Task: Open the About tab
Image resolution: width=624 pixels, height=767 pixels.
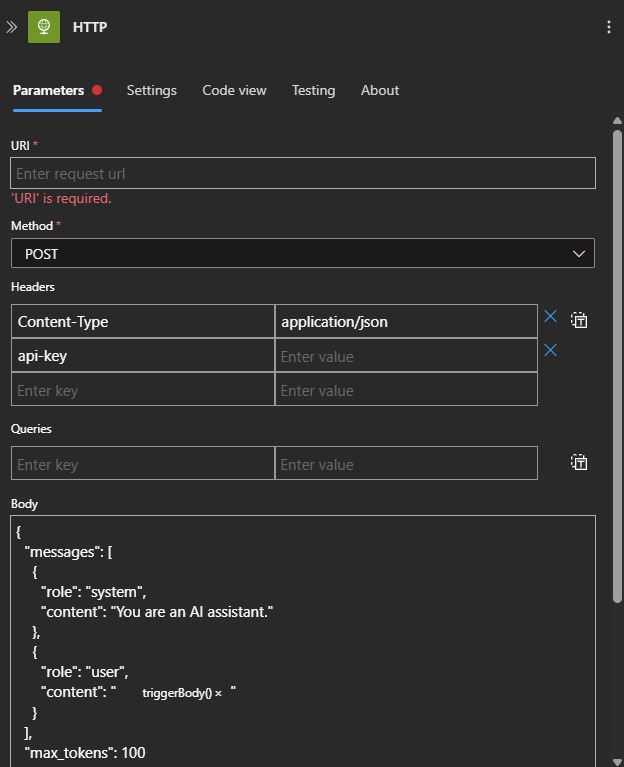Action: pos(380,90)
